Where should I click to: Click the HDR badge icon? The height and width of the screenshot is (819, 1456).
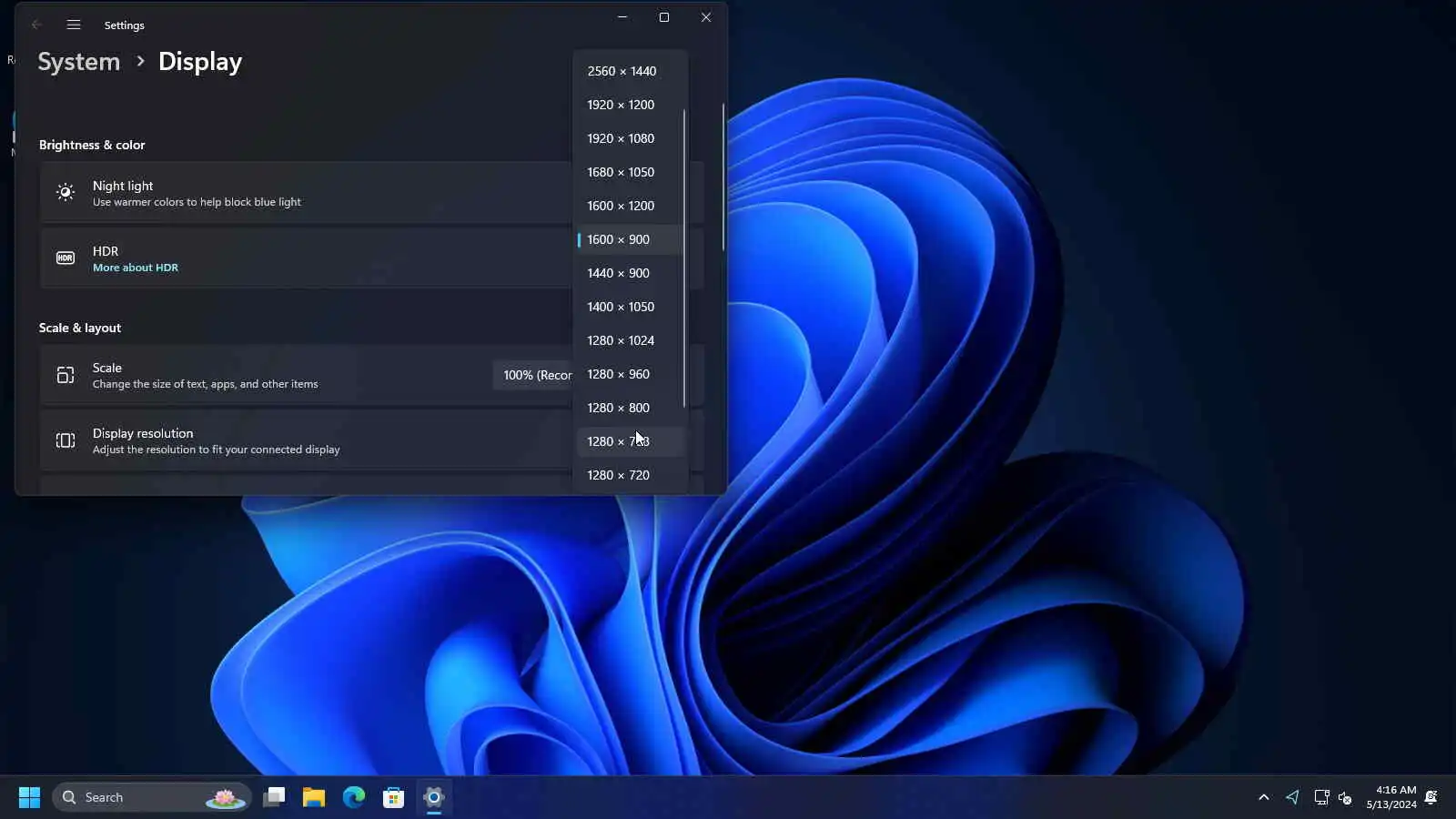pyautogui.click(x=66, y=258)
